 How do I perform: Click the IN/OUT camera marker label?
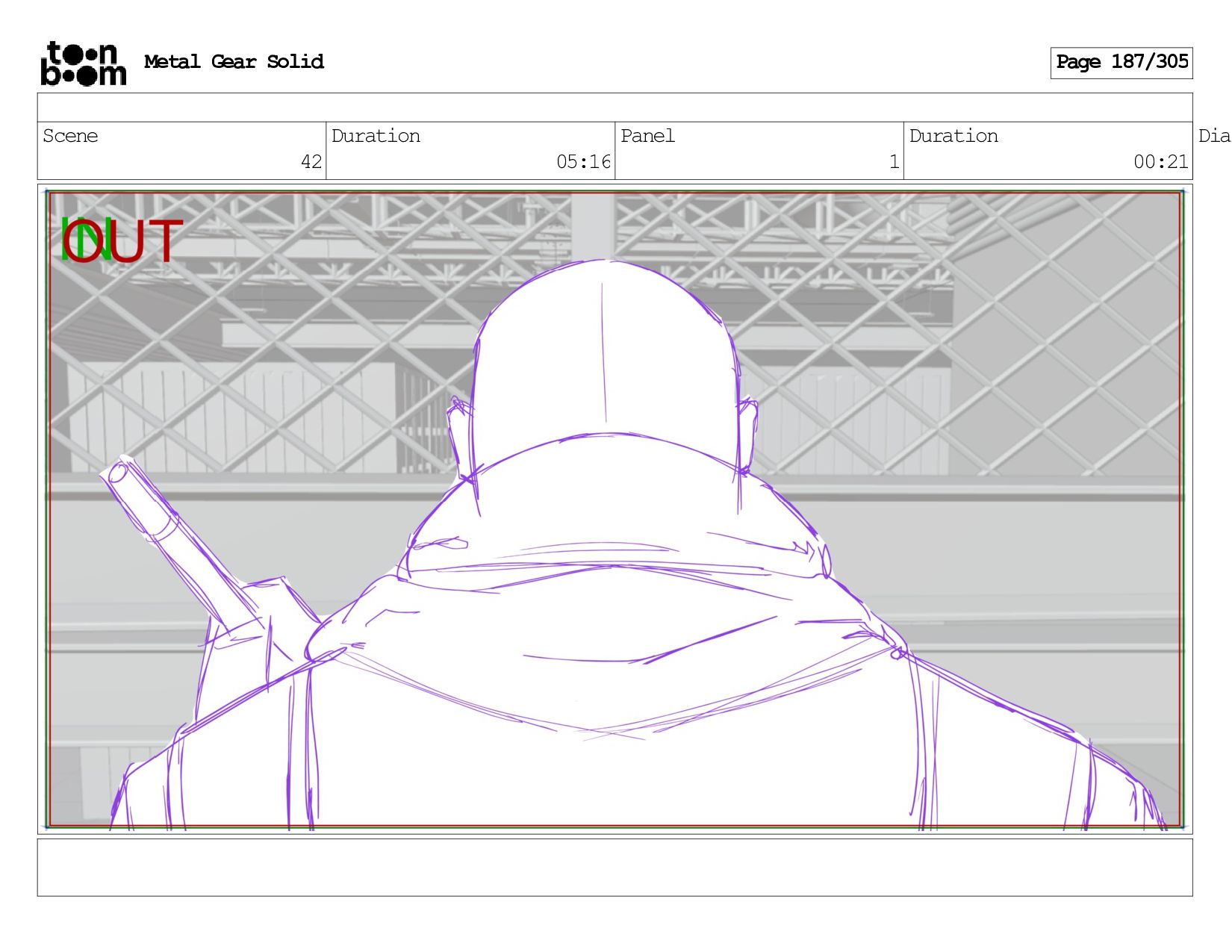click(121, 240)
